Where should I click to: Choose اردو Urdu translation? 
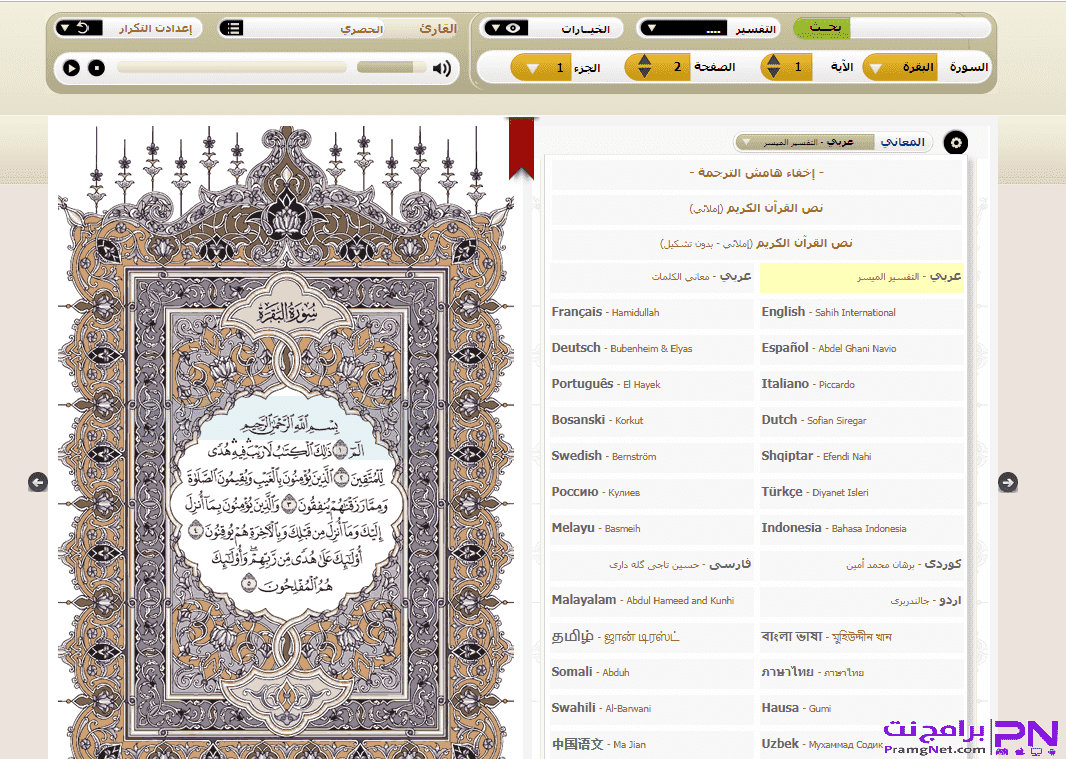tap(861, 601)
